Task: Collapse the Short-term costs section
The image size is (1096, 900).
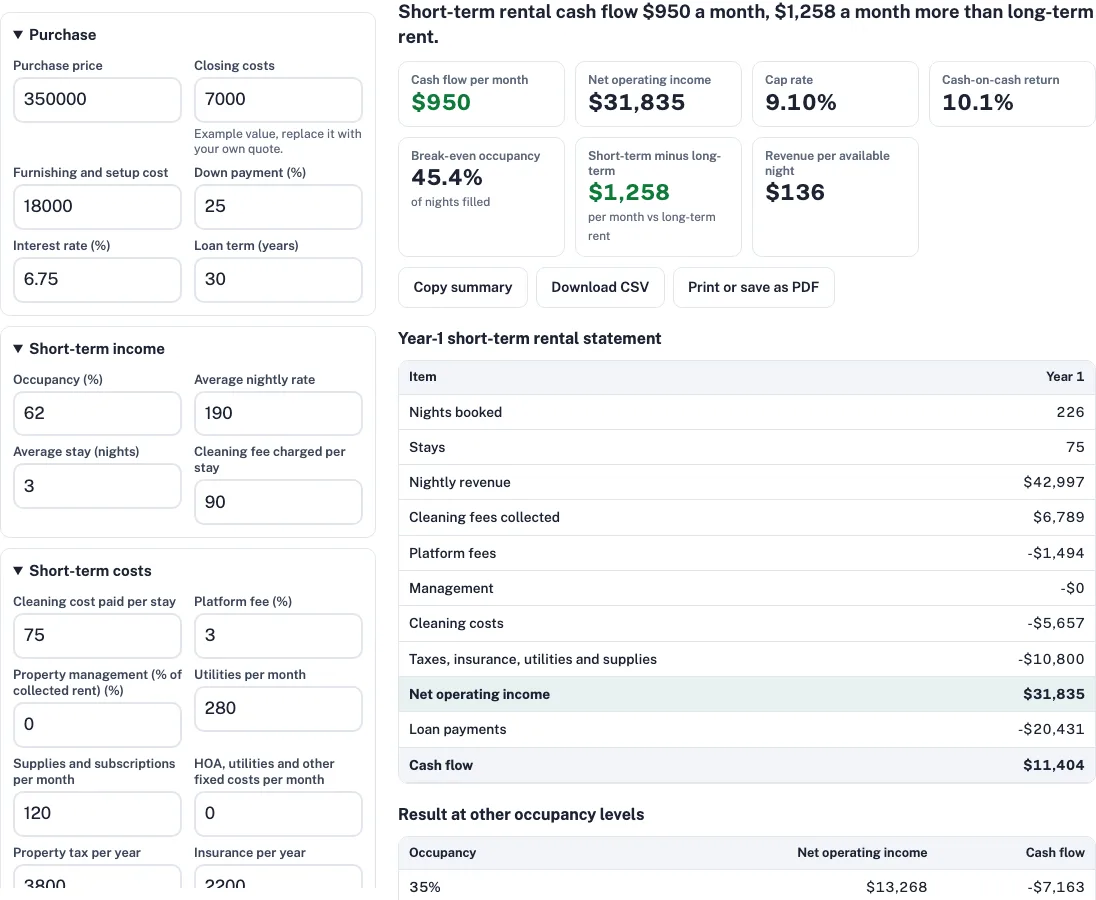Action: (x=82, y=571)
